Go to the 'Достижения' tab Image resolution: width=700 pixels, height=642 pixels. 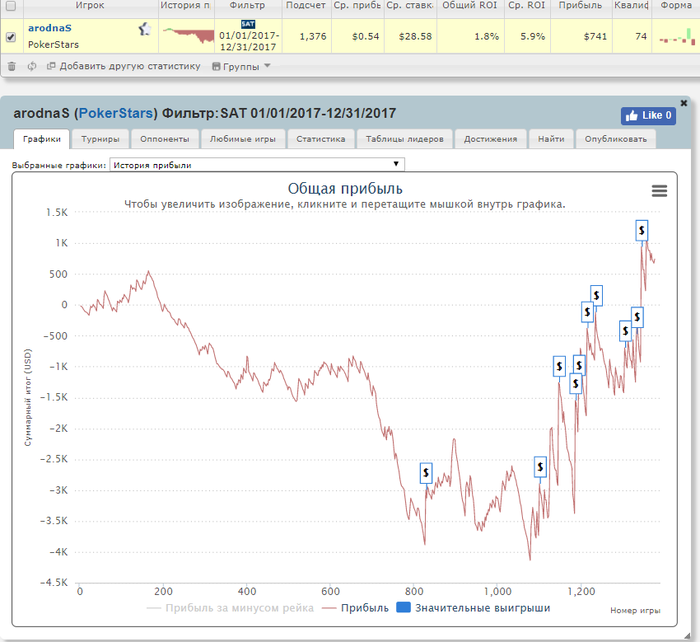(490, 139)
